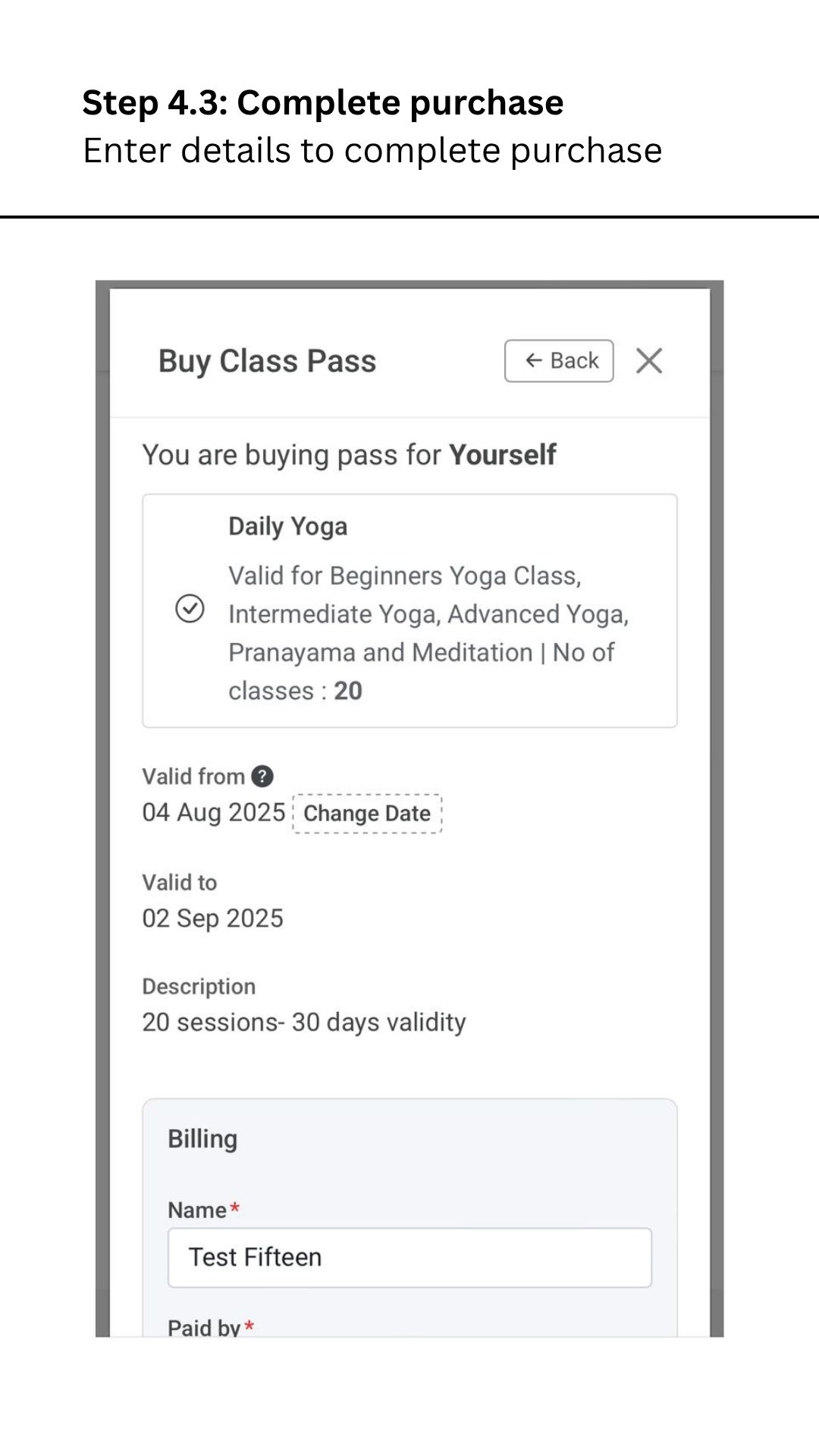Screen dimensions: 819x1456
Task: Click the Buy Class Pass heading
Action: (267, 361)
